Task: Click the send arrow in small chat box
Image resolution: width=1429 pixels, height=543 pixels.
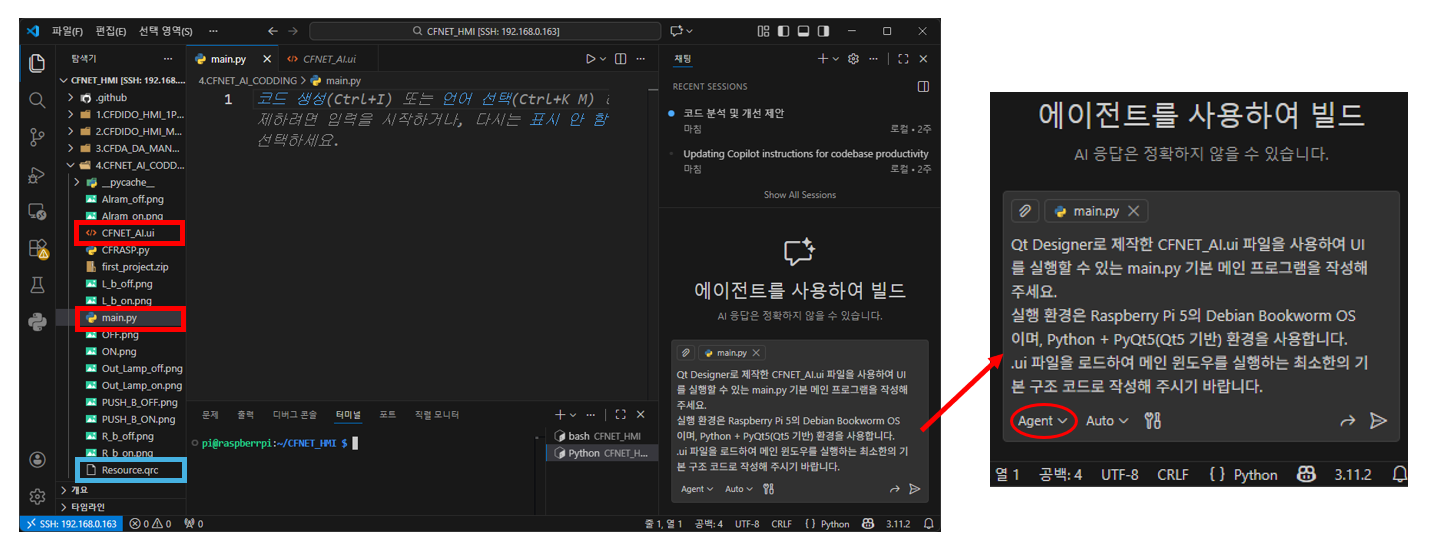Action: (914, 489)
